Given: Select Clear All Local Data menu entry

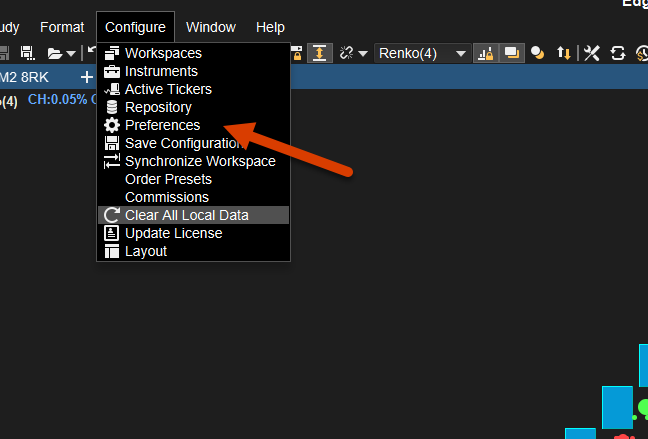Looking at the screenshot, I should (x=186, y=215).
